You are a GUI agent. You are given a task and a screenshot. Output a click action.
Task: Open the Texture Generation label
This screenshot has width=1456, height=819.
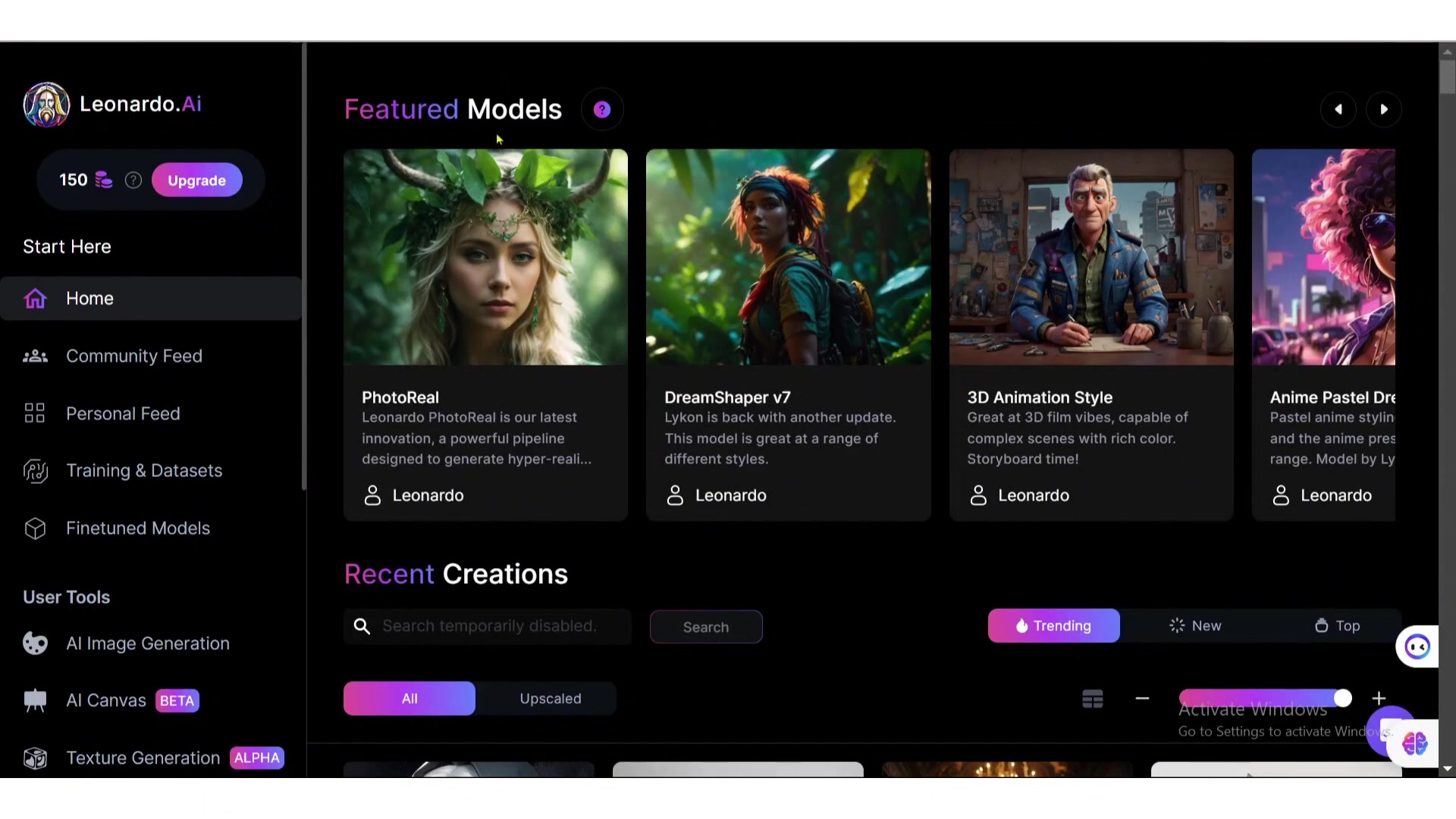(x=143, y=758)
